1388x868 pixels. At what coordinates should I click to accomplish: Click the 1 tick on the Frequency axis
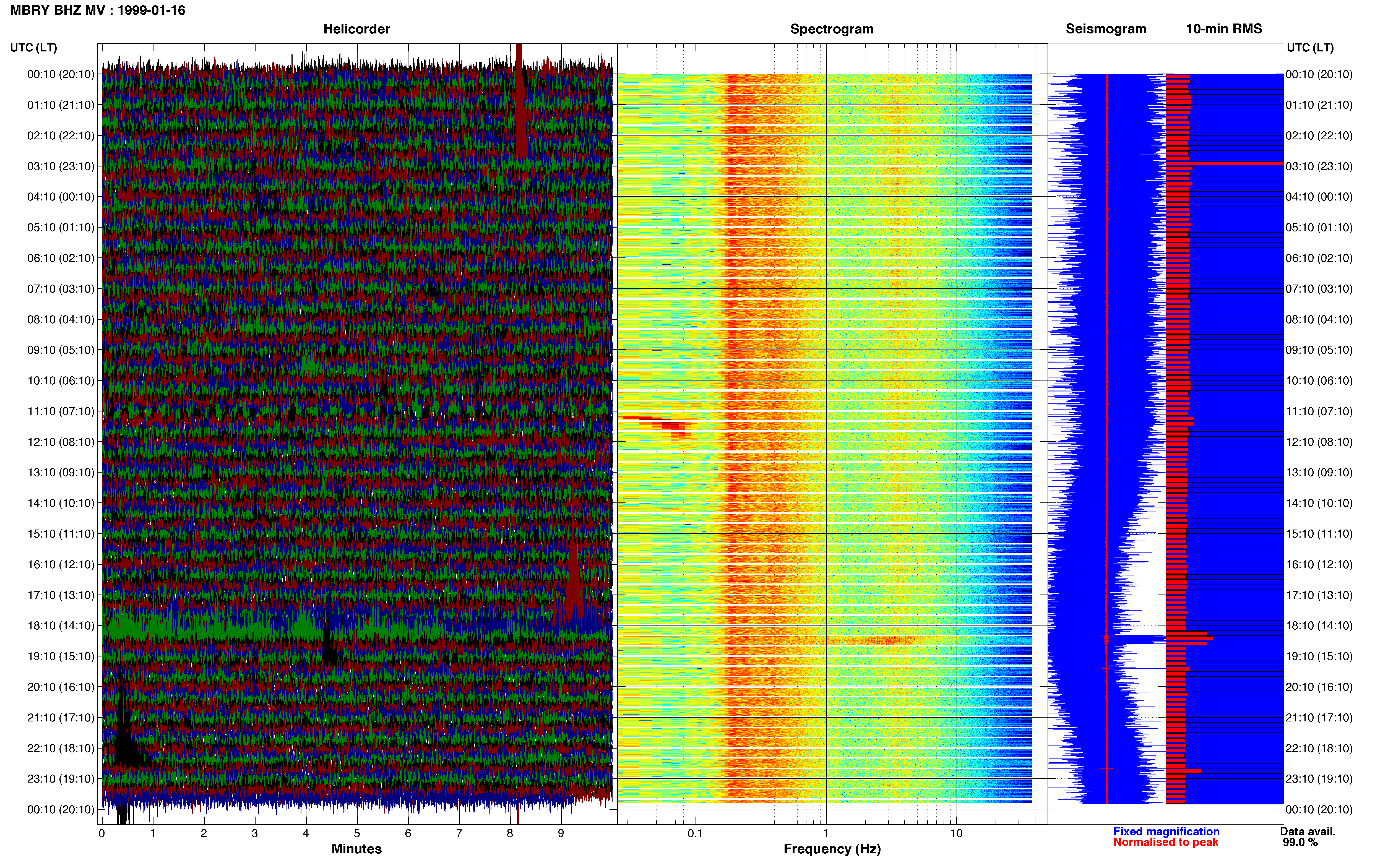826,833
